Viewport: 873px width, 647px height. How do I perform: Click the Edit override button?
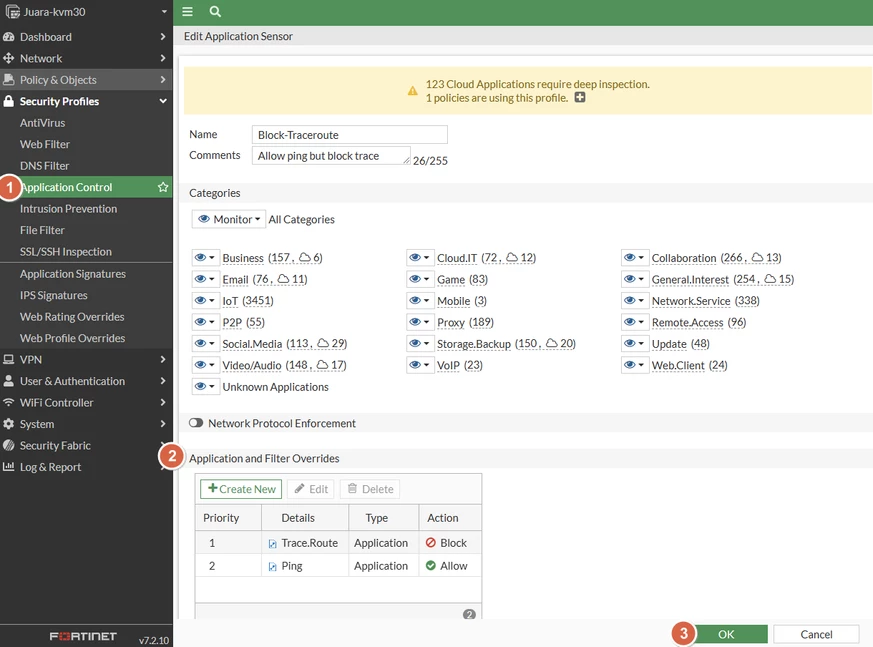(311, 489)
